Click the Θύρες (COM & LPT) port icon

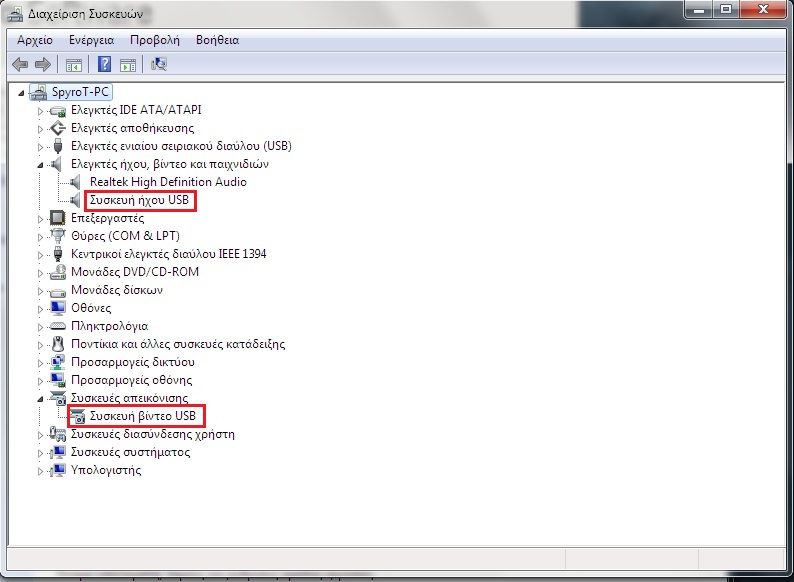58,236
